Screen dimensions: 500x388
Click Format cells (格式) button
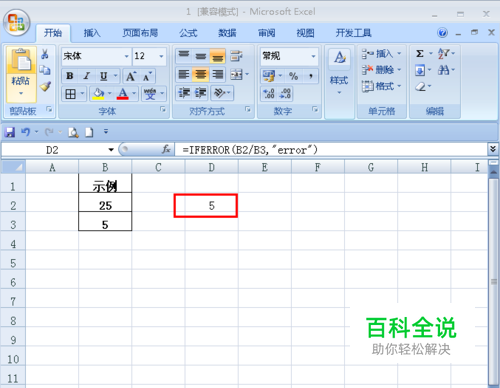(x=381, y=86)
